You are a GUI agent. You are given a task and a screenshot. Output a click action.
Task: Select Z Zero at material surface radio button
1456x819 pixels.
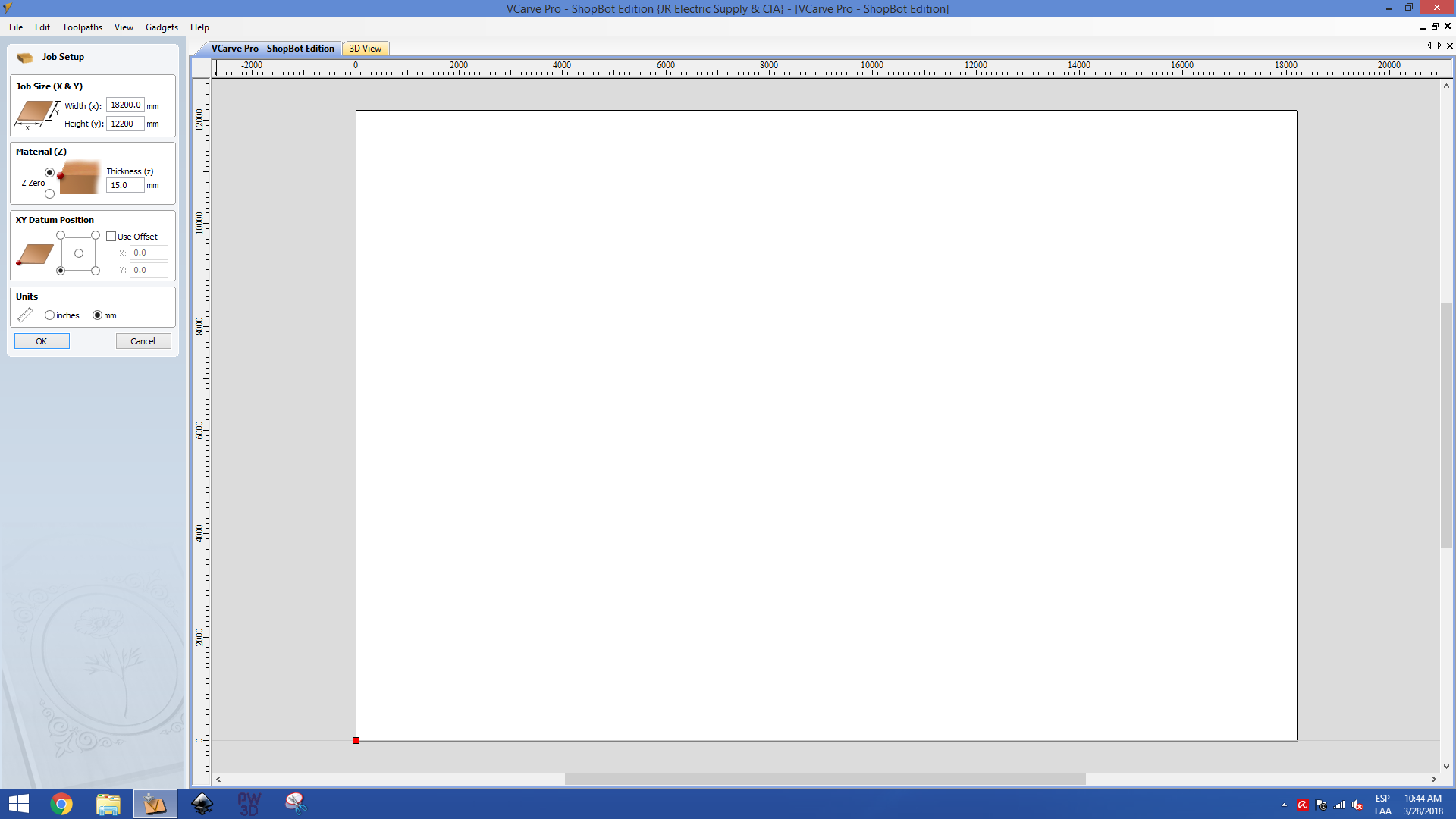point(50,172)
